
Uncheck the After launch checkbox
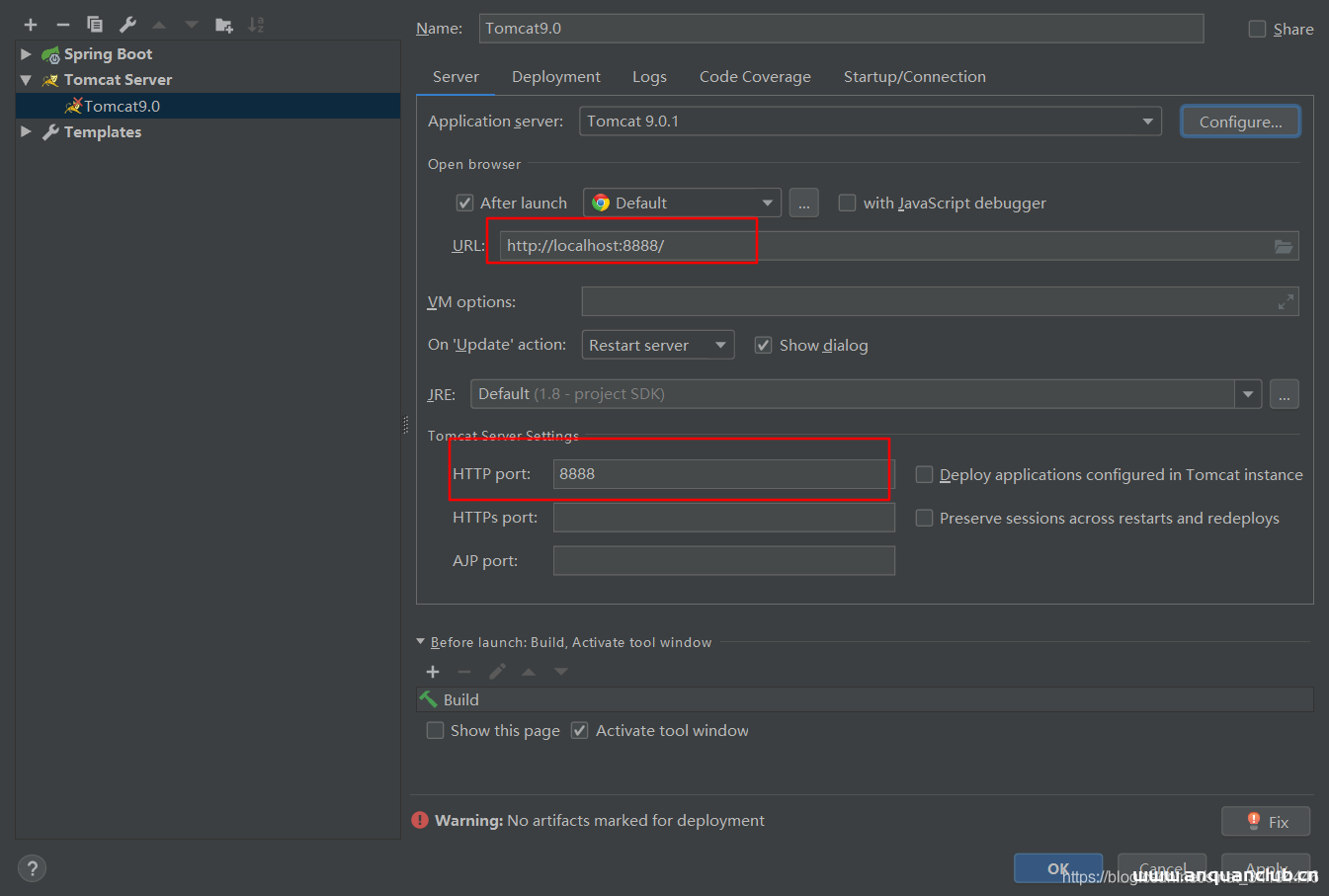pos(464,204)
